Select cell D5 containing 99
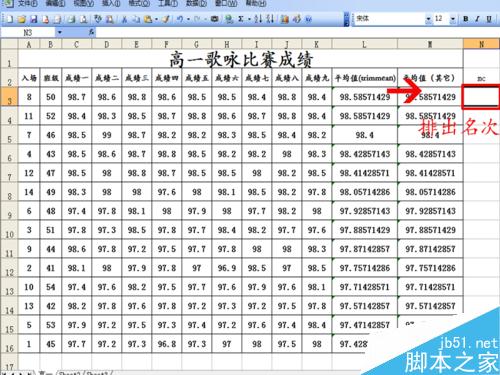Screen dimensions: 500x375 [107, 135]
